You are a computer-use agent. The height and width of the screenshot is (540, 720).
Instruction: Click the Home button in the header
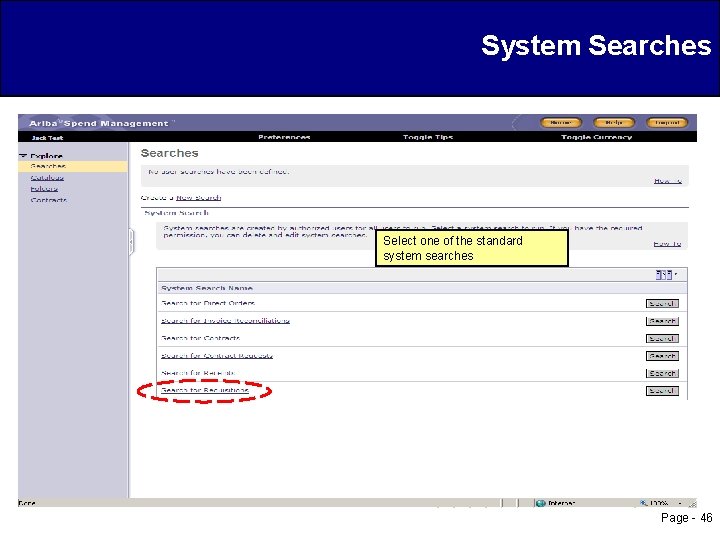coord(561,123)
